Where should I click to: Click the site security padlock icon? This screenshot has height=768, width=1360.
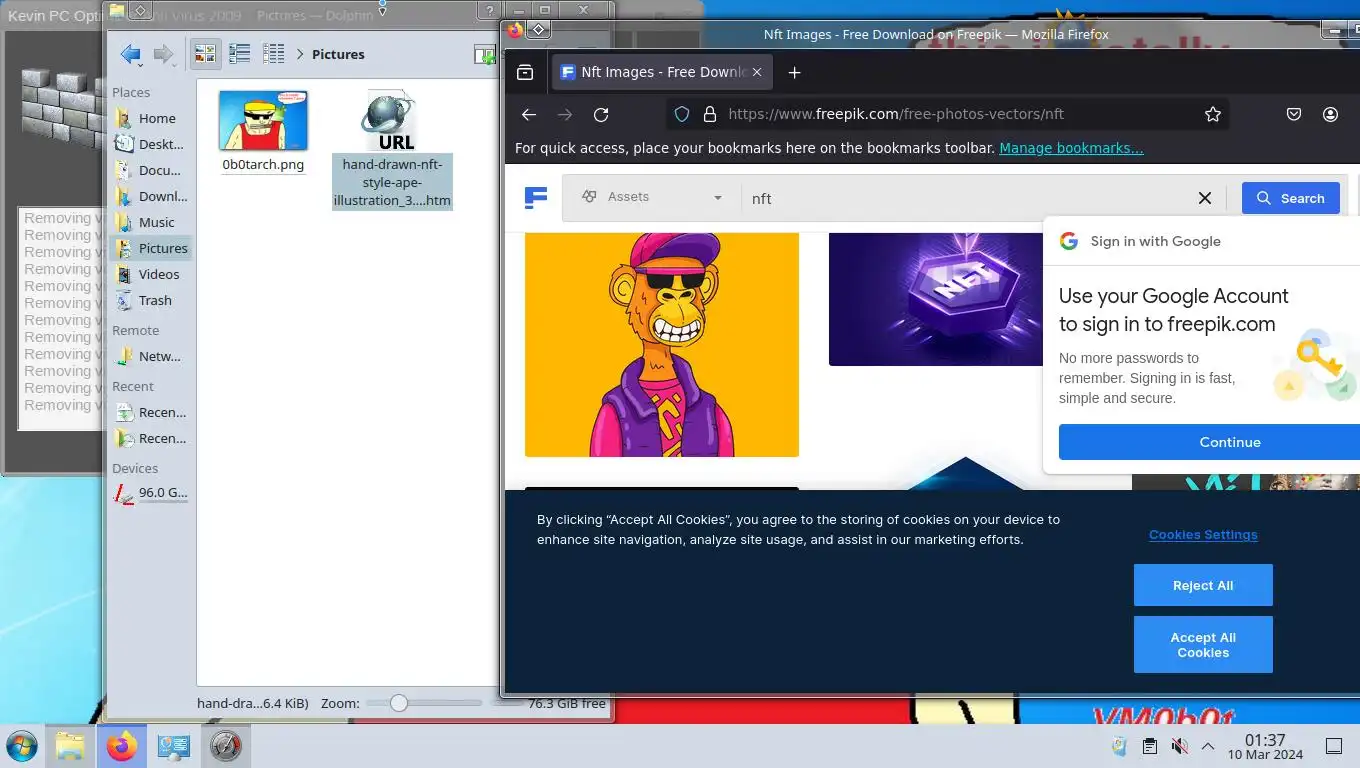(710, 114)
